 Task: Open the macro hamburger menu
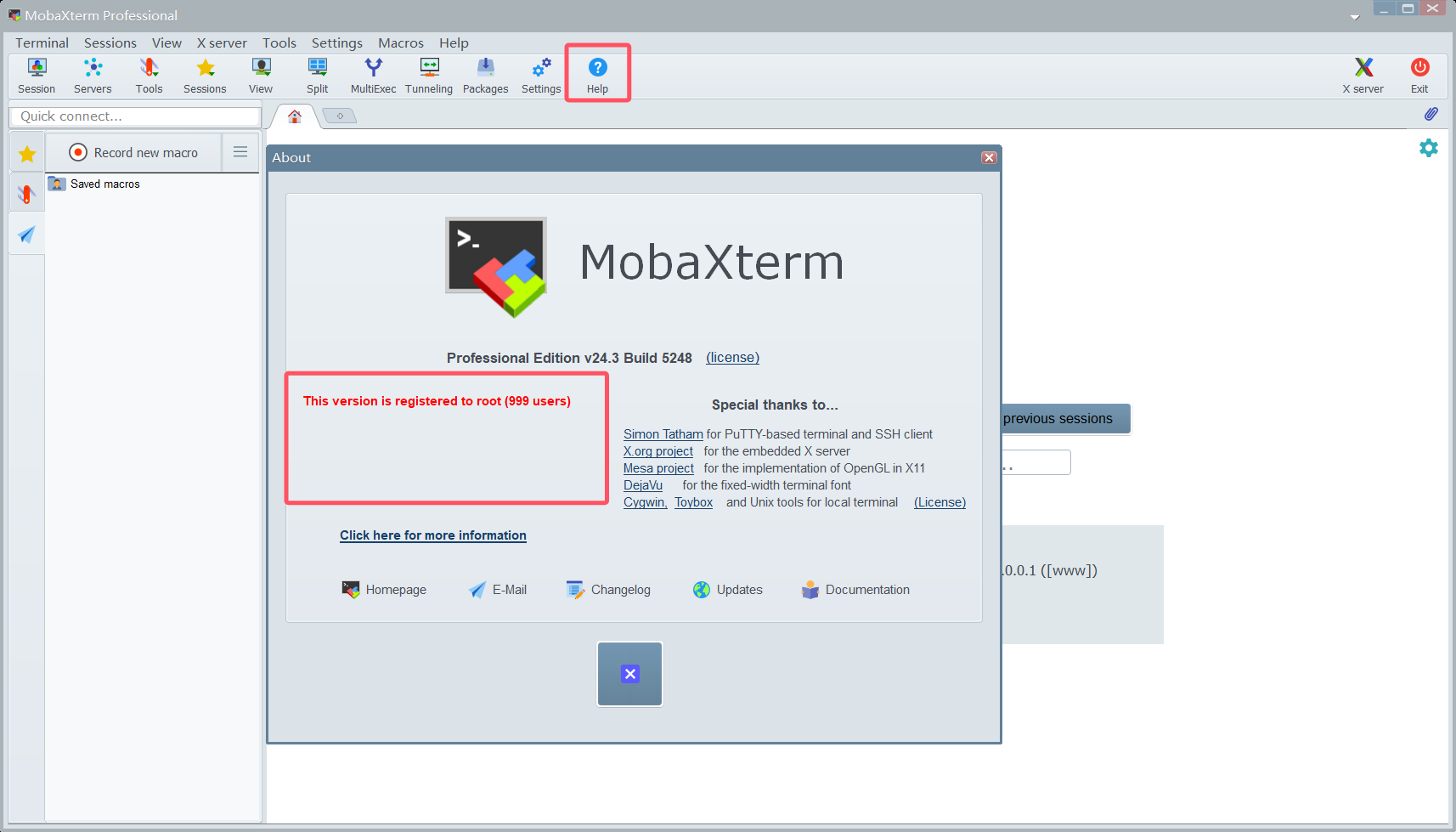coord(240,152)
